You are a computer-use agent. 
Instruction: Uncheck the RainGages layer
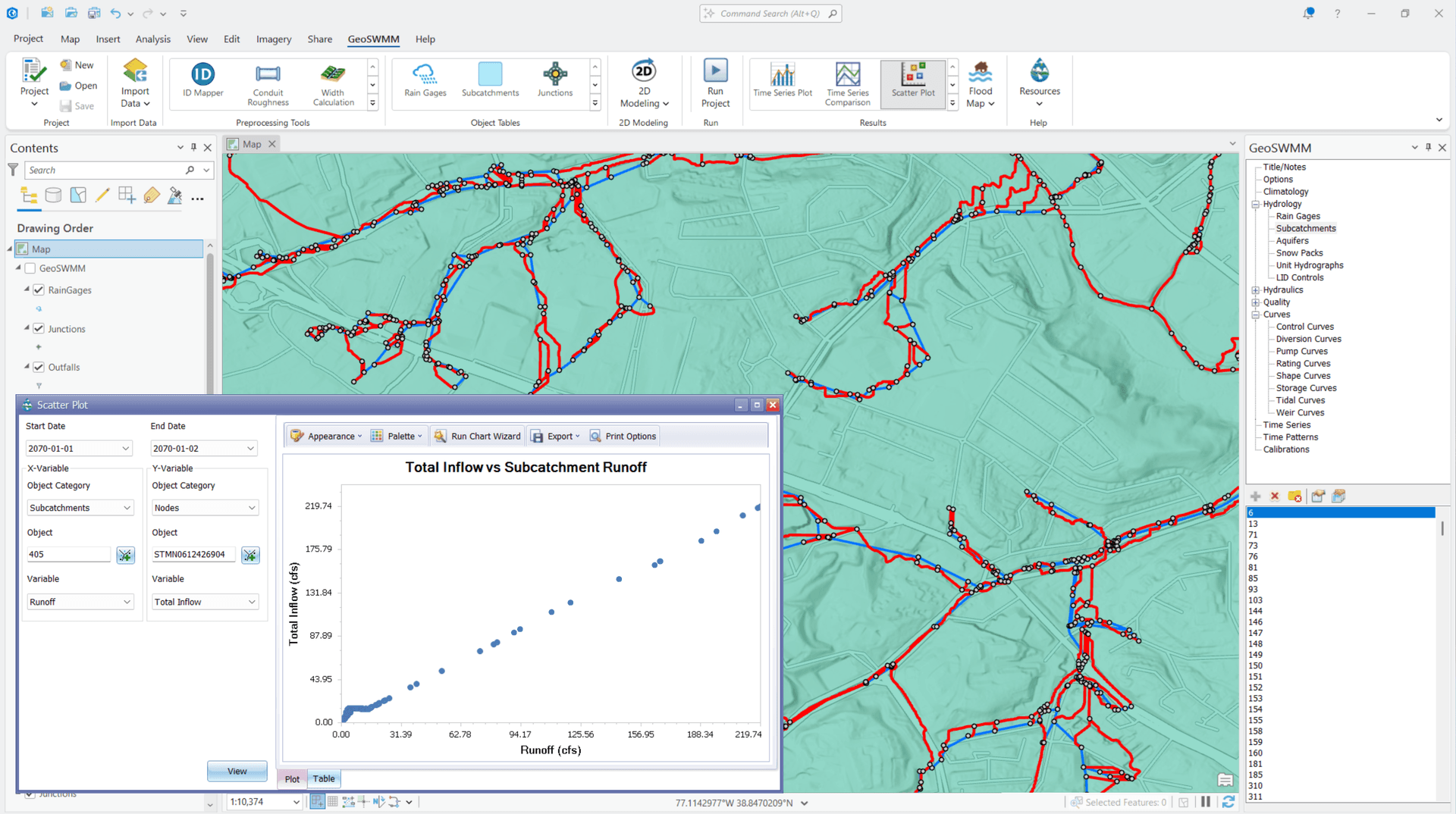pos(38,290)
